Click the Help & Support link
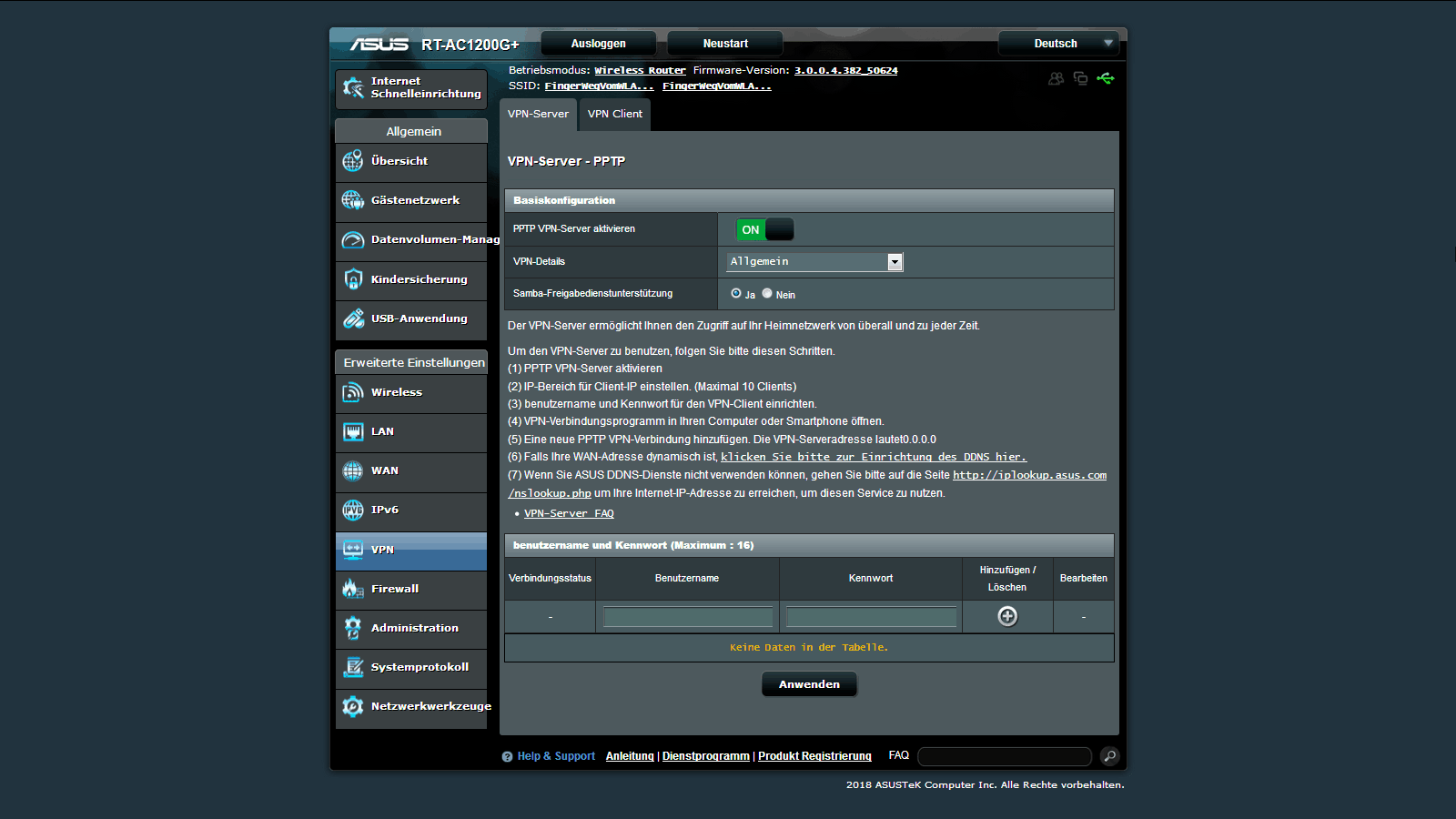The width and height of the screenshot is (1456, 819). pos(556,756)
